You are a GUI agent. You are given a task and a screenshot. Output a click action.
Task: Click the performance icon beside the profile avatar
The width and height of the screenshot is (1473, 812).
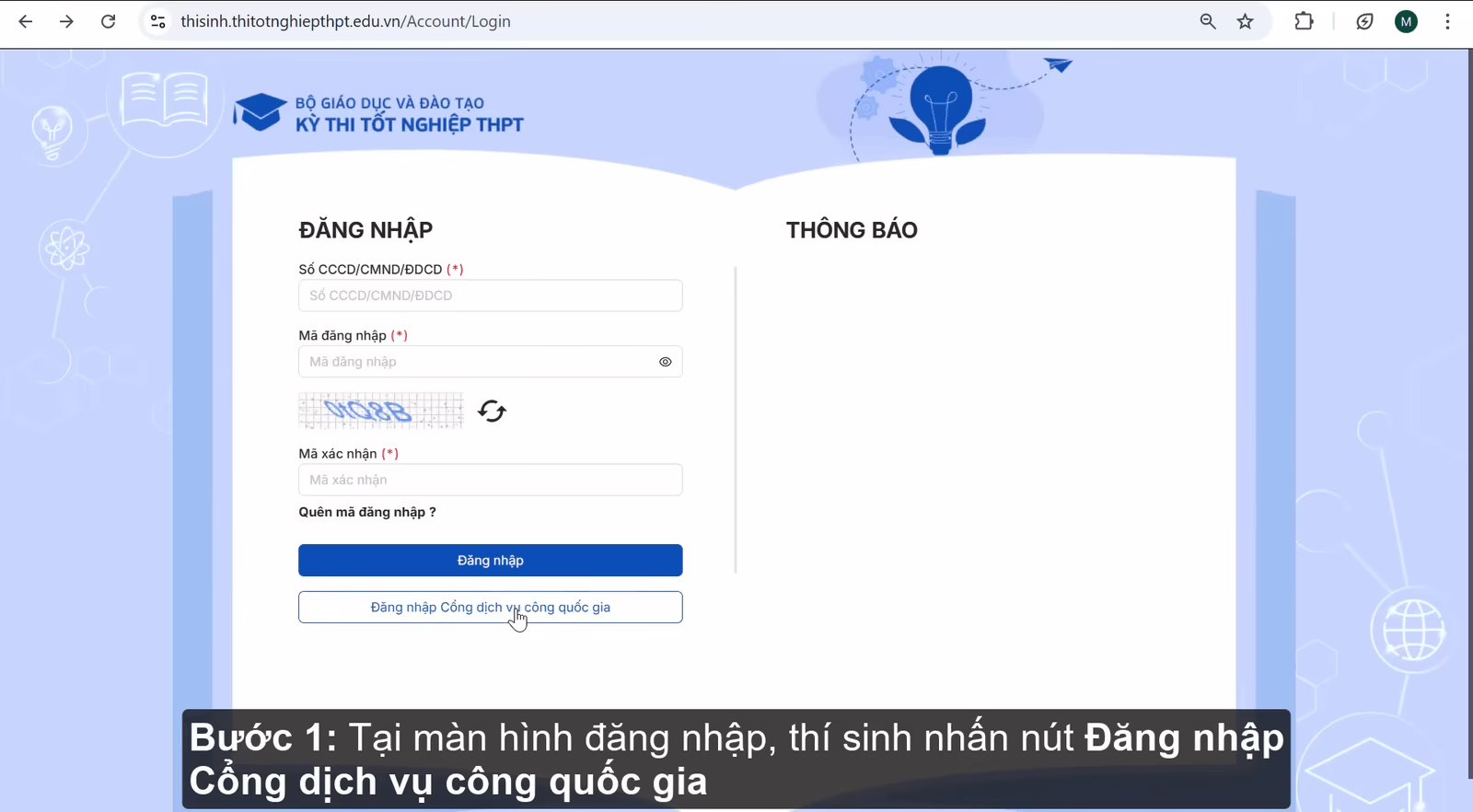click(x=1364, y=21)
